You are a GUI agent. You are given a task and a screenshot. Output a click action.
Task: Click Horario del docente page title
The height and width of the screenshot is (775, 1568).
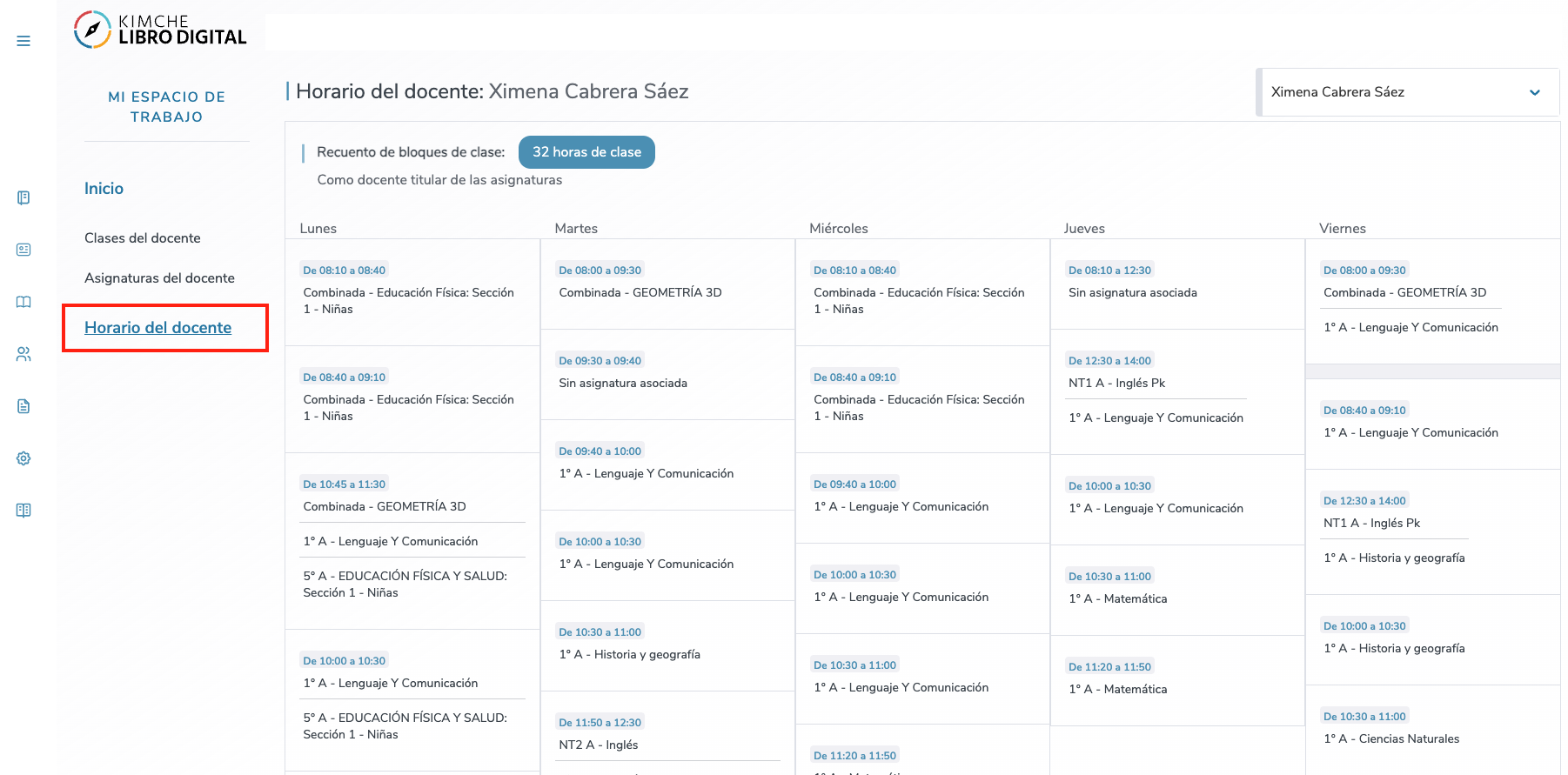point(493,91)
